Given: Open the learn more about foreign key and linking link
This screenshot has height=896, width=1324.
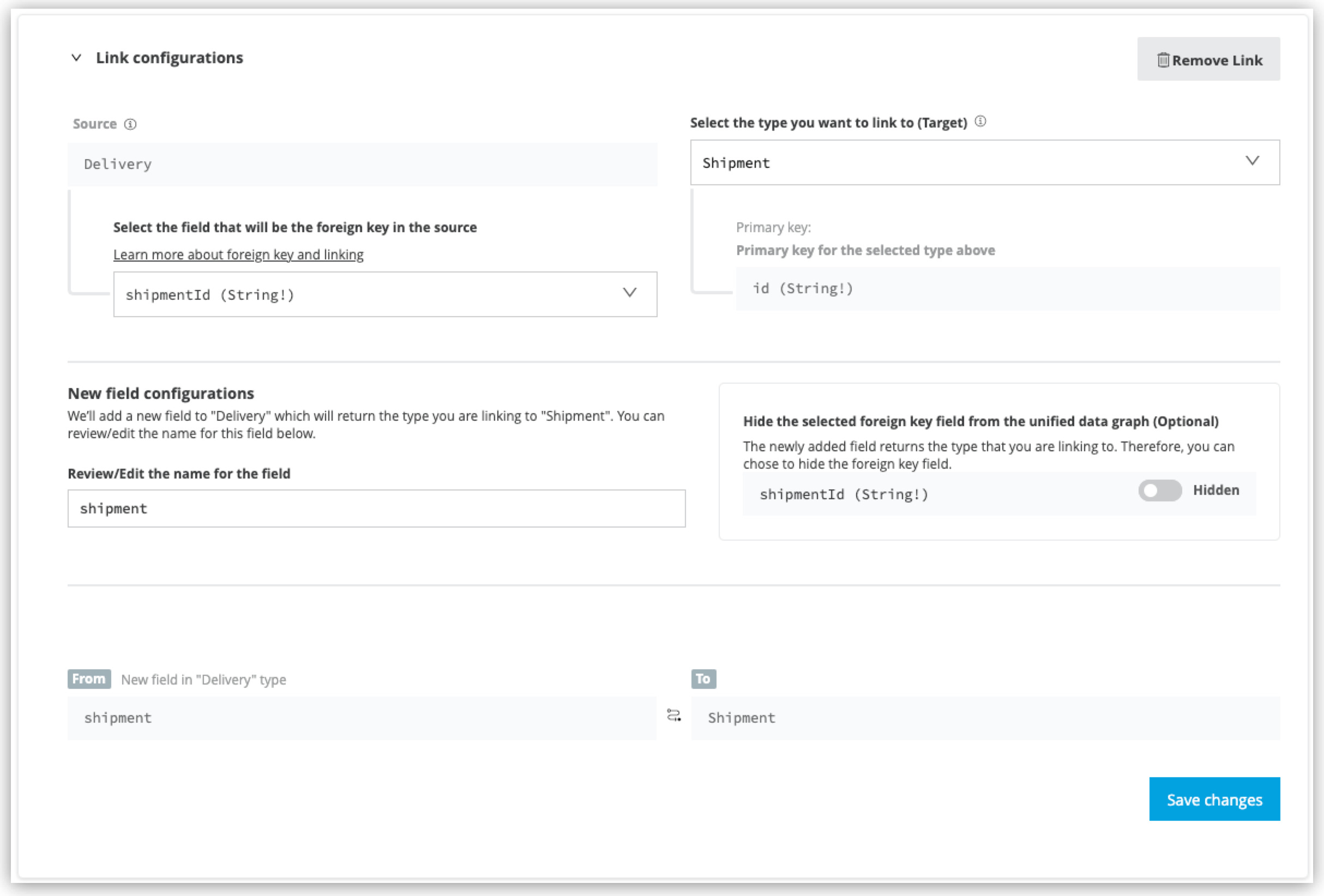Looking at the screenshot, I should click(x=238, y=255).
